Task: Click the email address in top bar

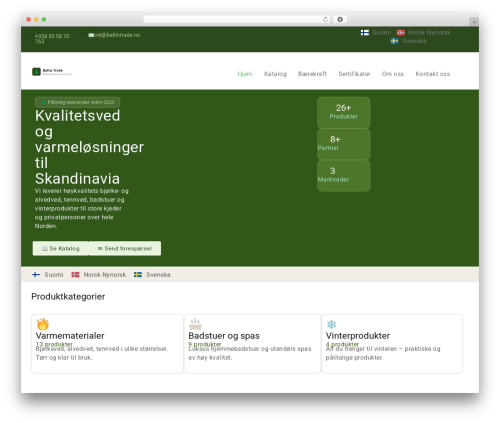Action: 117,35
